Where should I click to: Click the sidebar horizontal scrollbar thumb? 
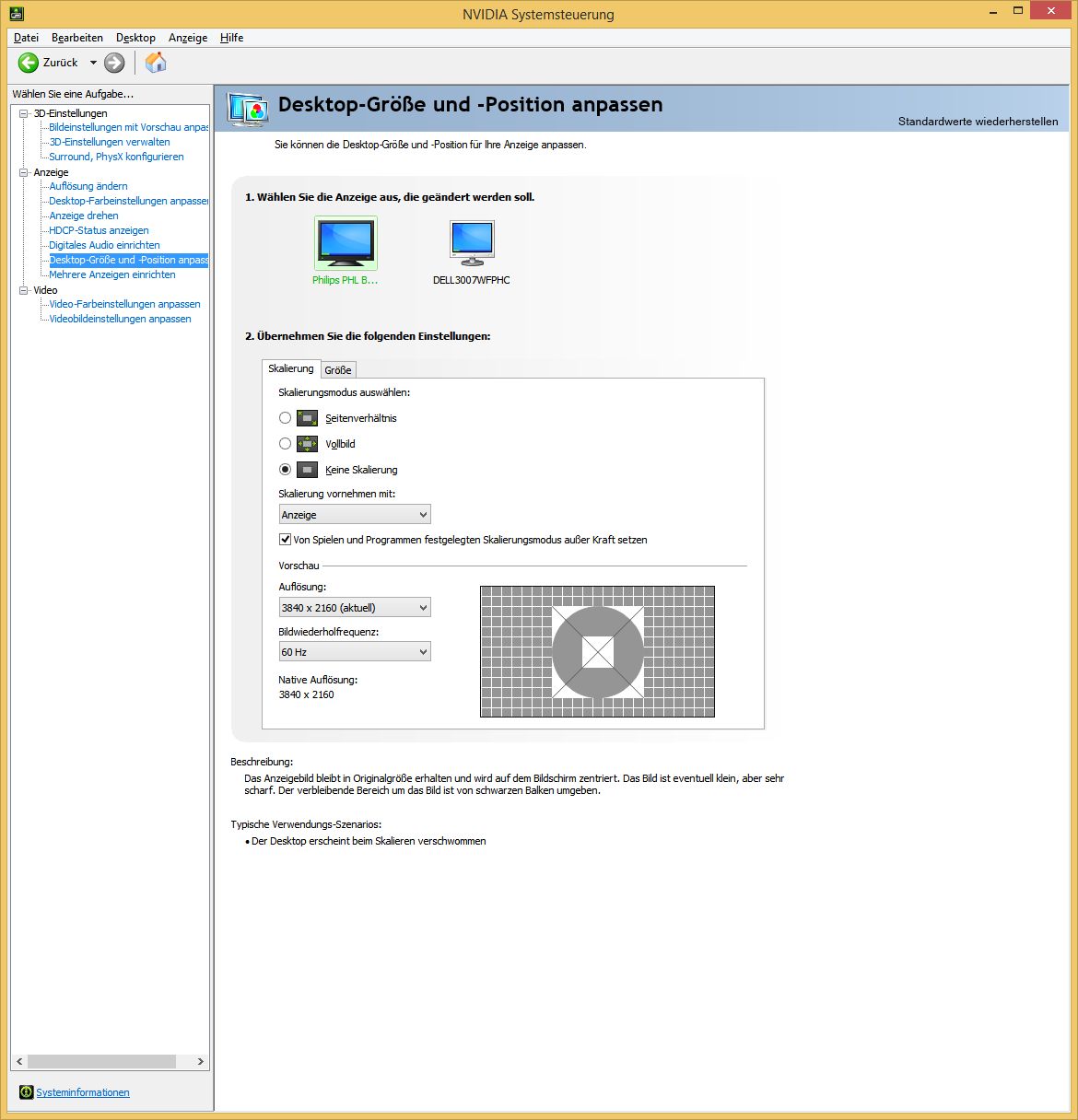point(101,1061)
